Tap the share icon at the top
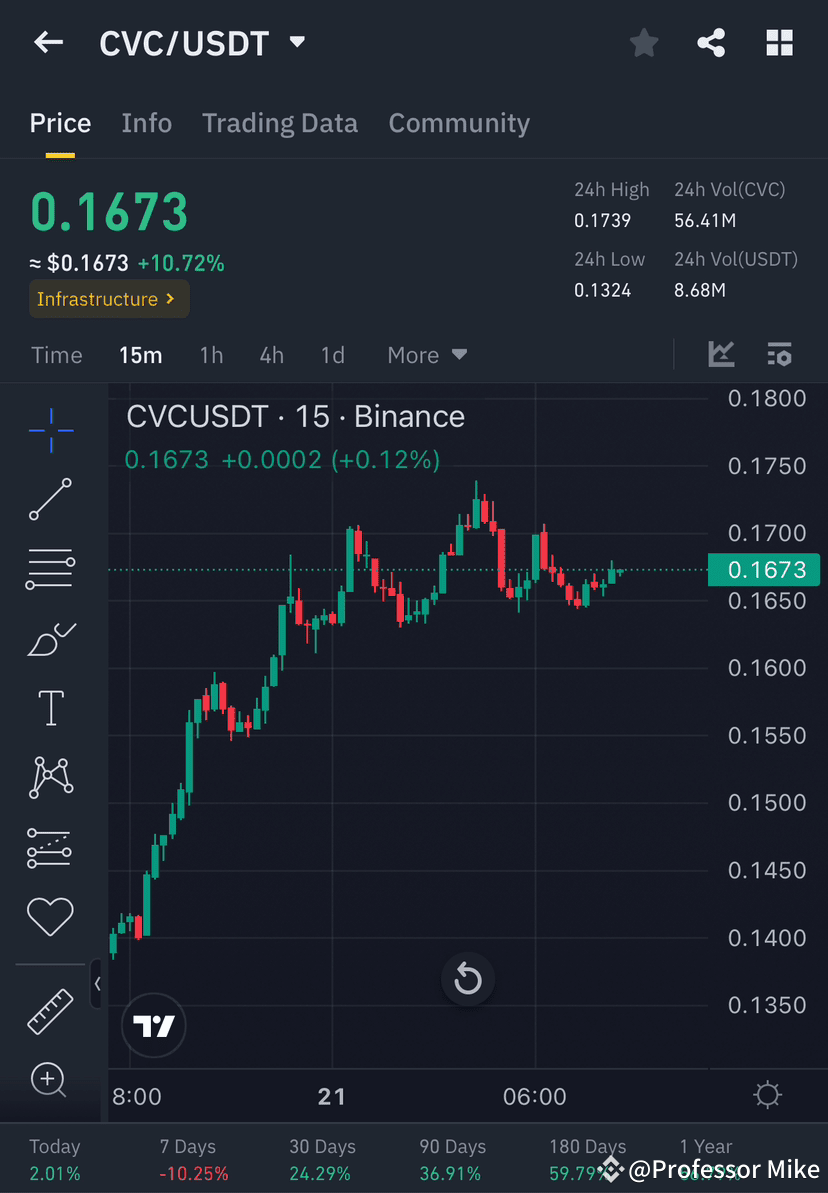The width and height of the screenshot is (828, 1193). (711, 42)
